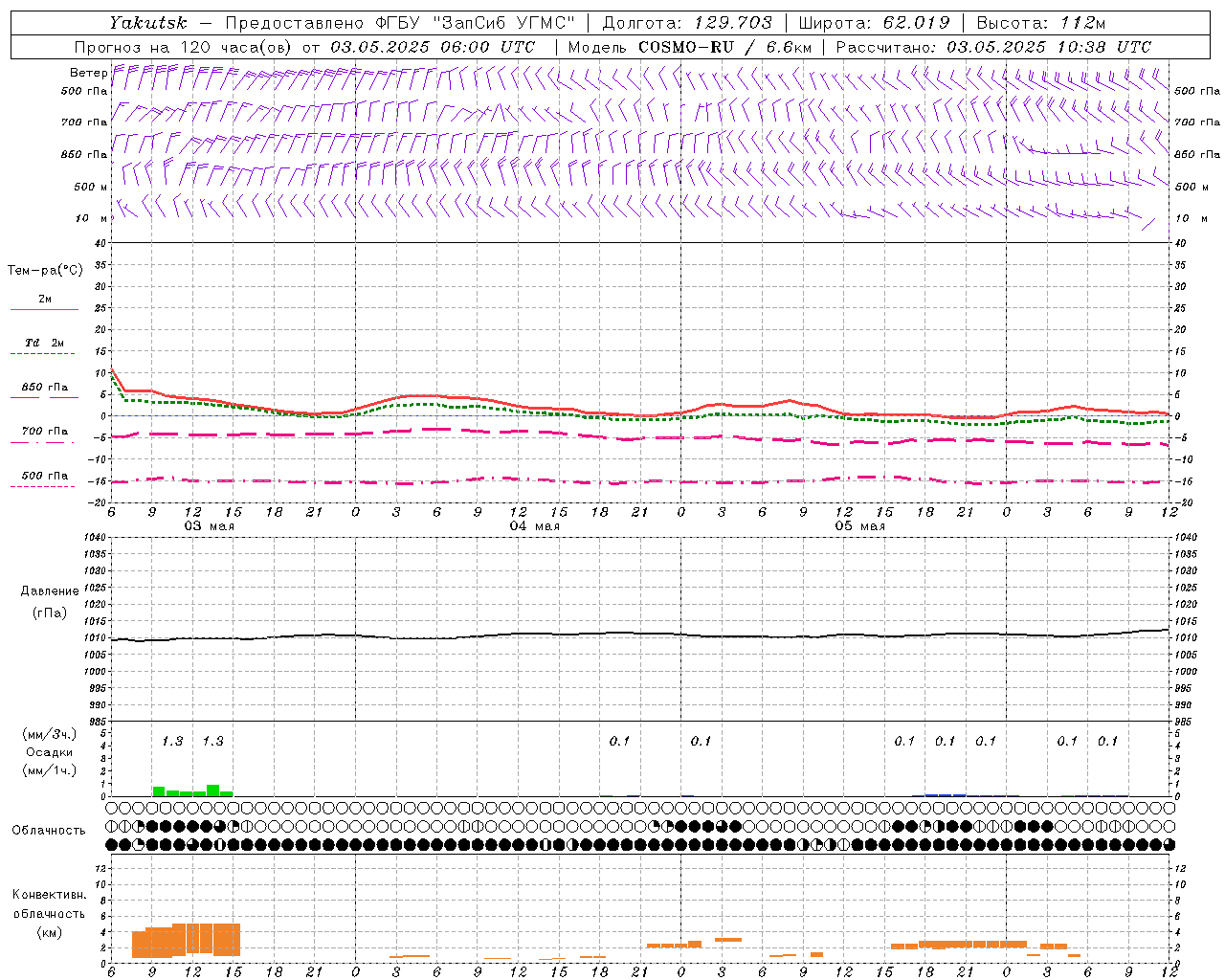Select the "Широта: 62.019" latitude field
The image size is (1225, 980).
(874, 23)
